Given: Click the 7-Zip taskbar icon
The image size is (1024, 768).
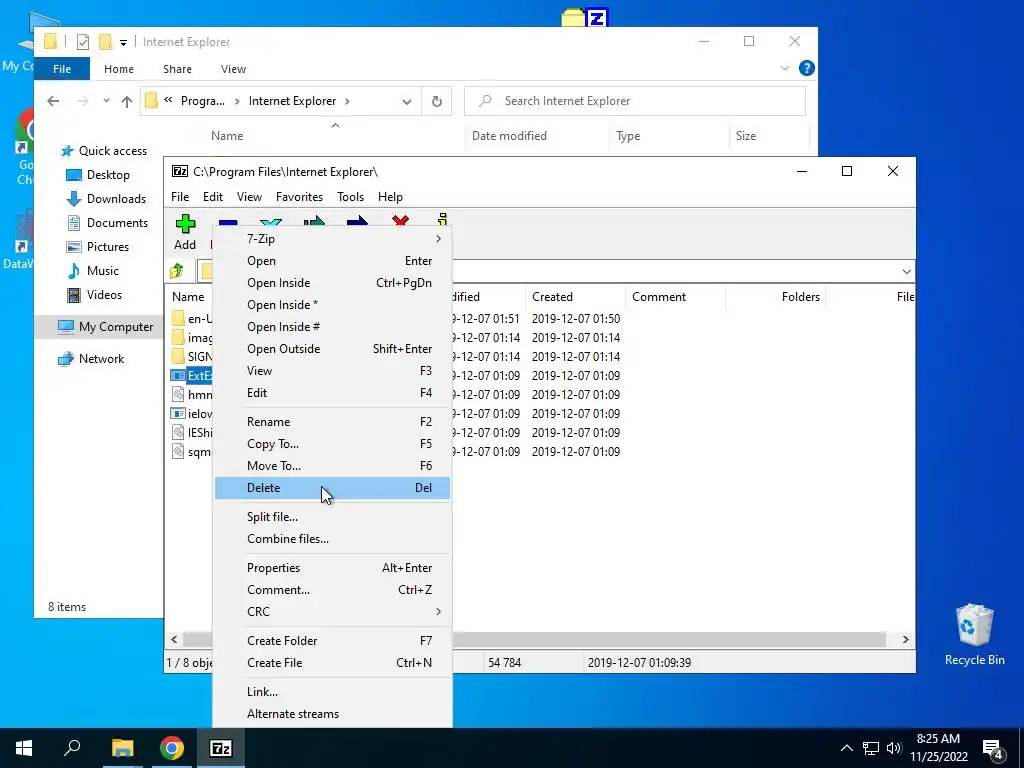Looking at the screenshot, I should coord(221,748).
